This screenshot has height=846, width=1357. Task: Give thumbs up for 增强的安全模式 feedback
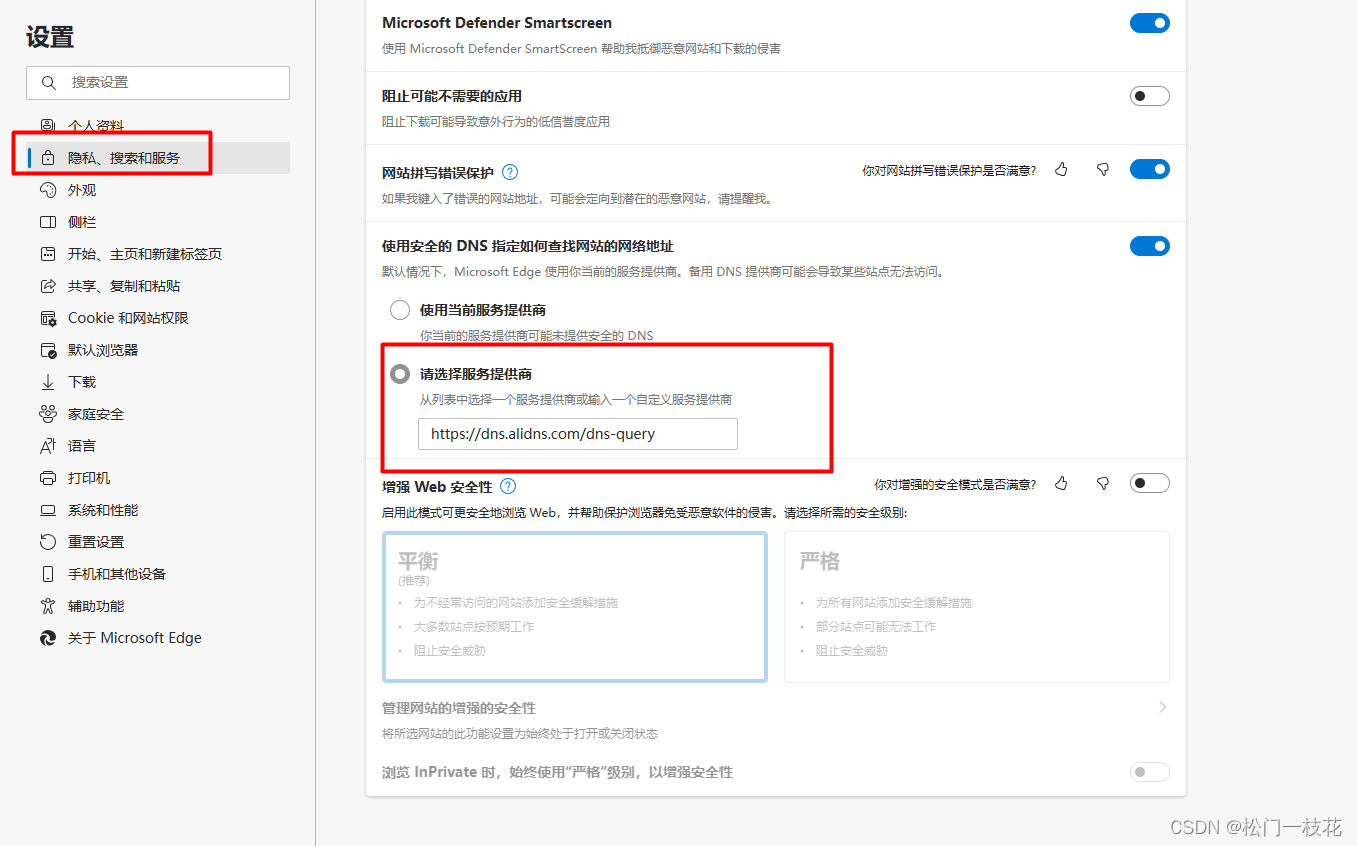click(x=1061, y=484)
